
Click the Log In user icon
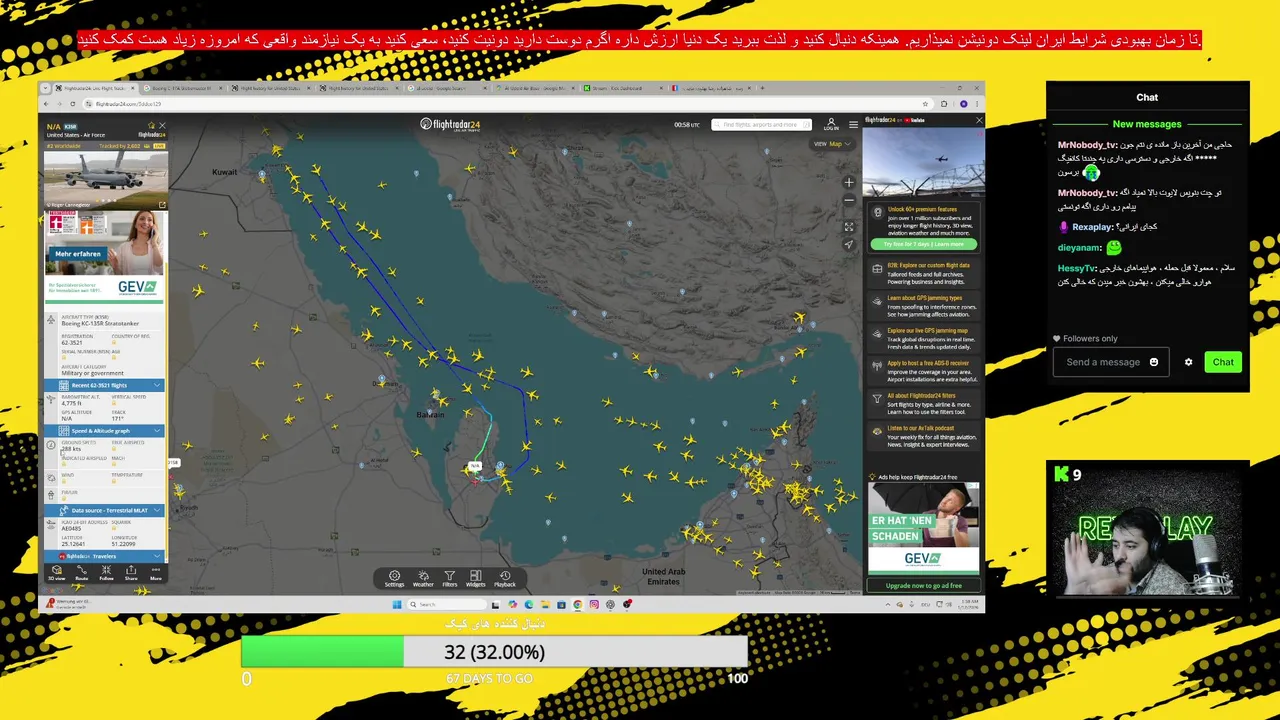[x=830, y=125]
